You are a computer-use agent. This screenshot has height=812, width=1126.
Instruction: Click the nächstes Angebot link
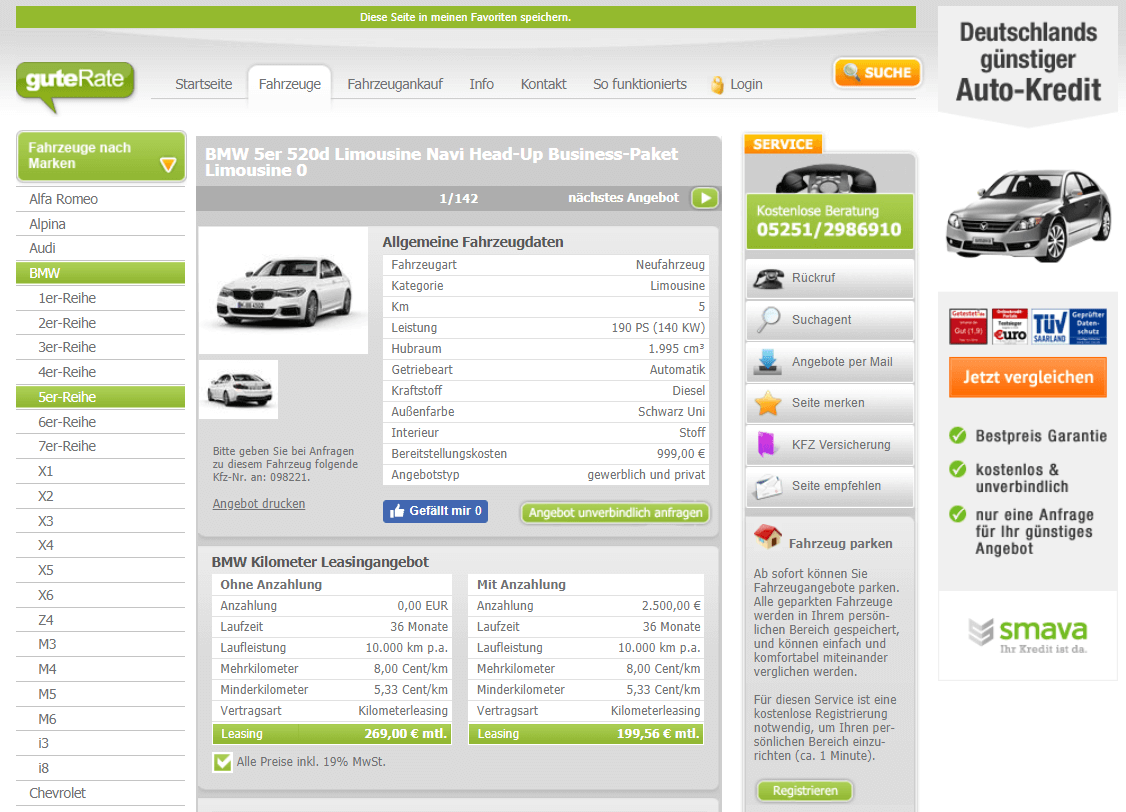(623, 197)
